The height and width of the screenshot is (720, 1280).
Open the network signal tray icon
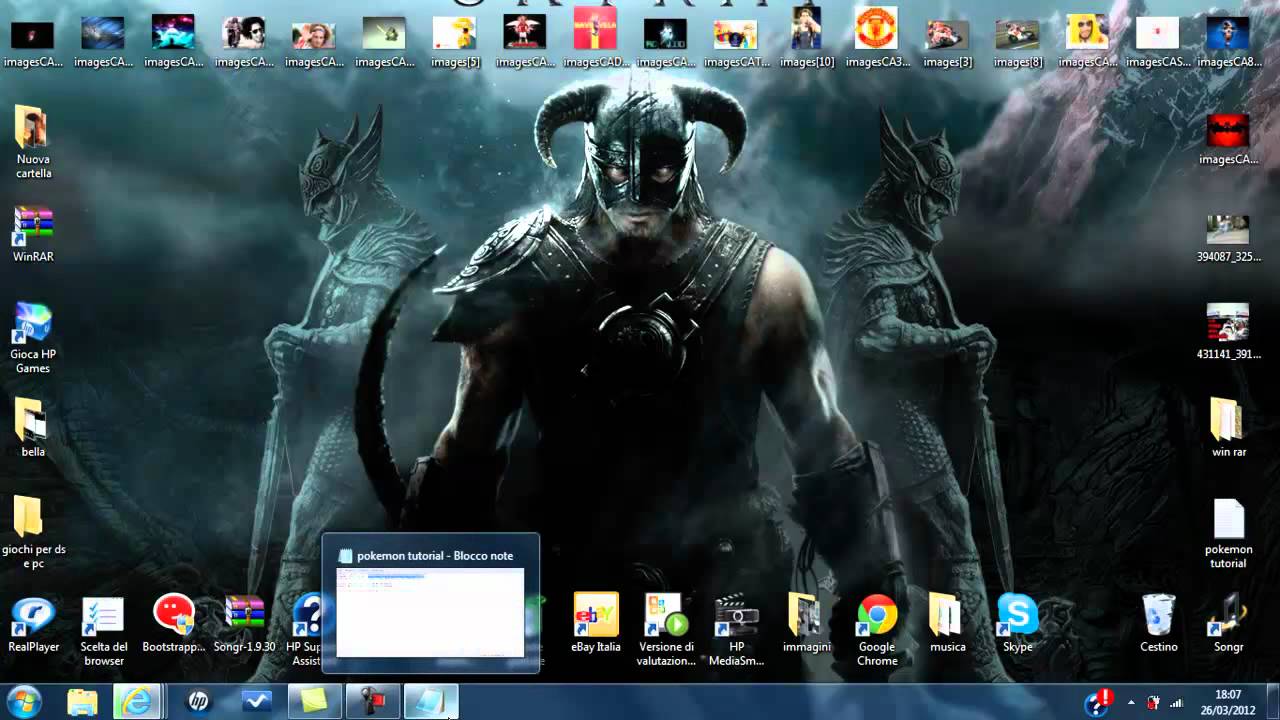click(x=1176, y=703)
